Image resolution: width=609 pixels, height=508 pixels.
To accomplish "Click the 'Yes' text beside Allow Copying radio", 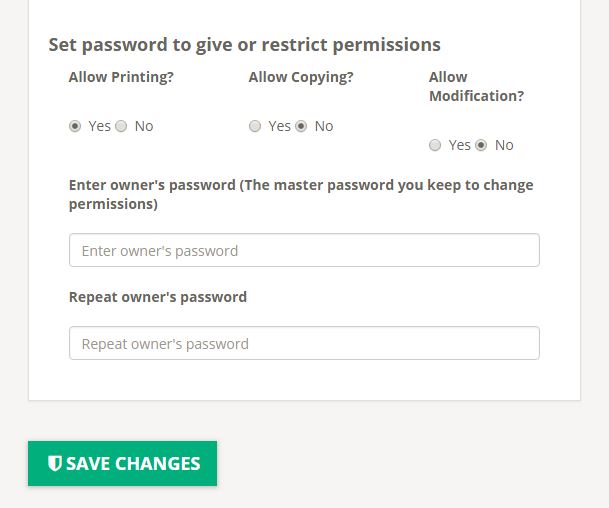I will tap(279, 126).
